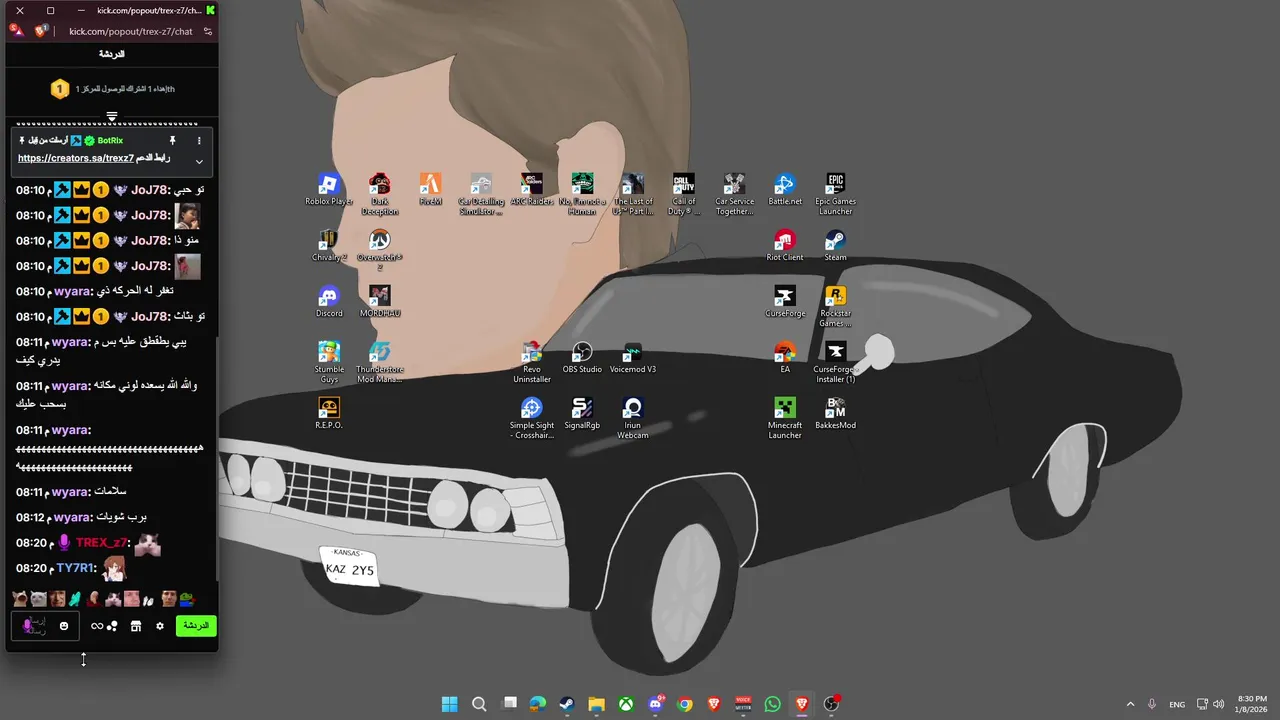Screen dimensions: 1280x720
Task: Collapse the gift leaderboard panel arrow
Action: [x=112, y=116]
